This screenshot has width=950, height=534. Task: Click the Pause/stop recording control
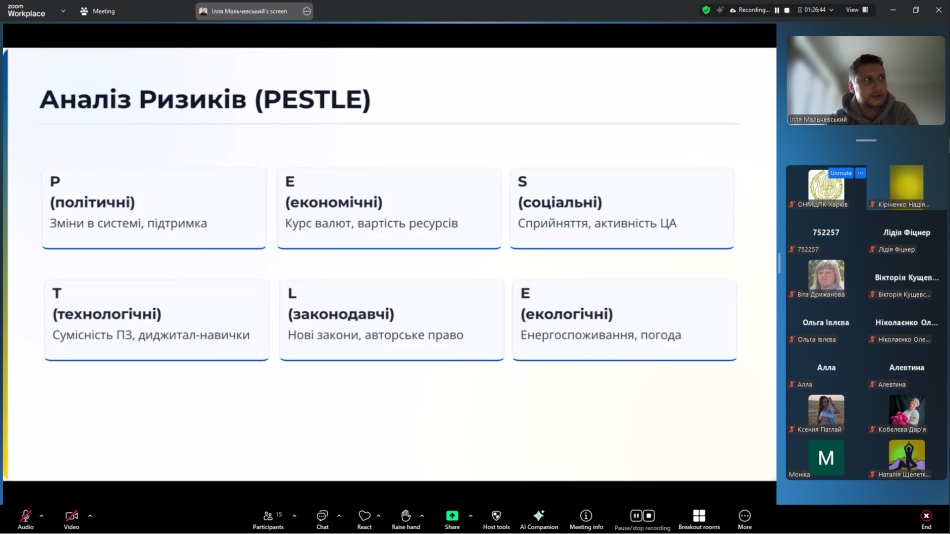(642, 517)
